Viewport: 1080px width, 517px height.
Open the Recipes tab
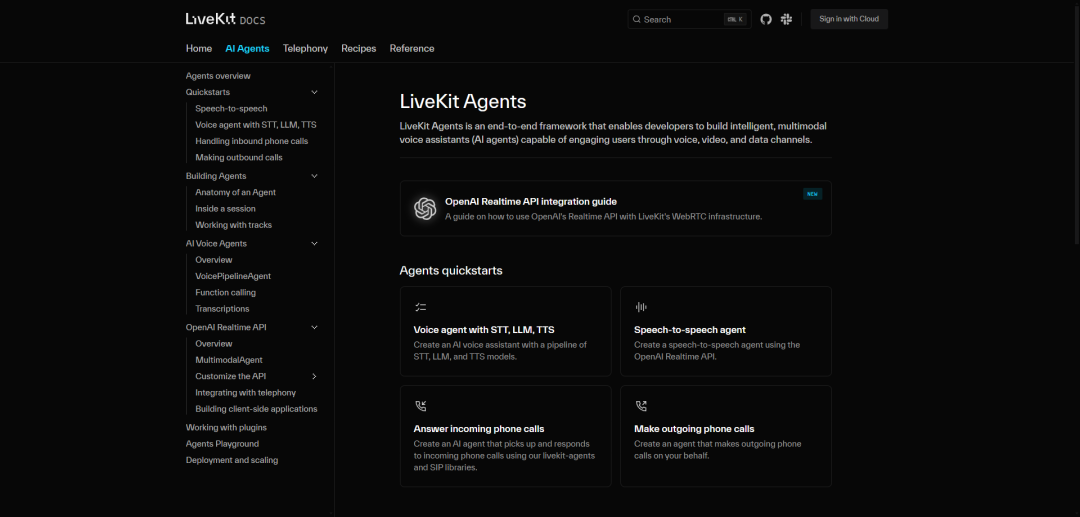[359, 49]
